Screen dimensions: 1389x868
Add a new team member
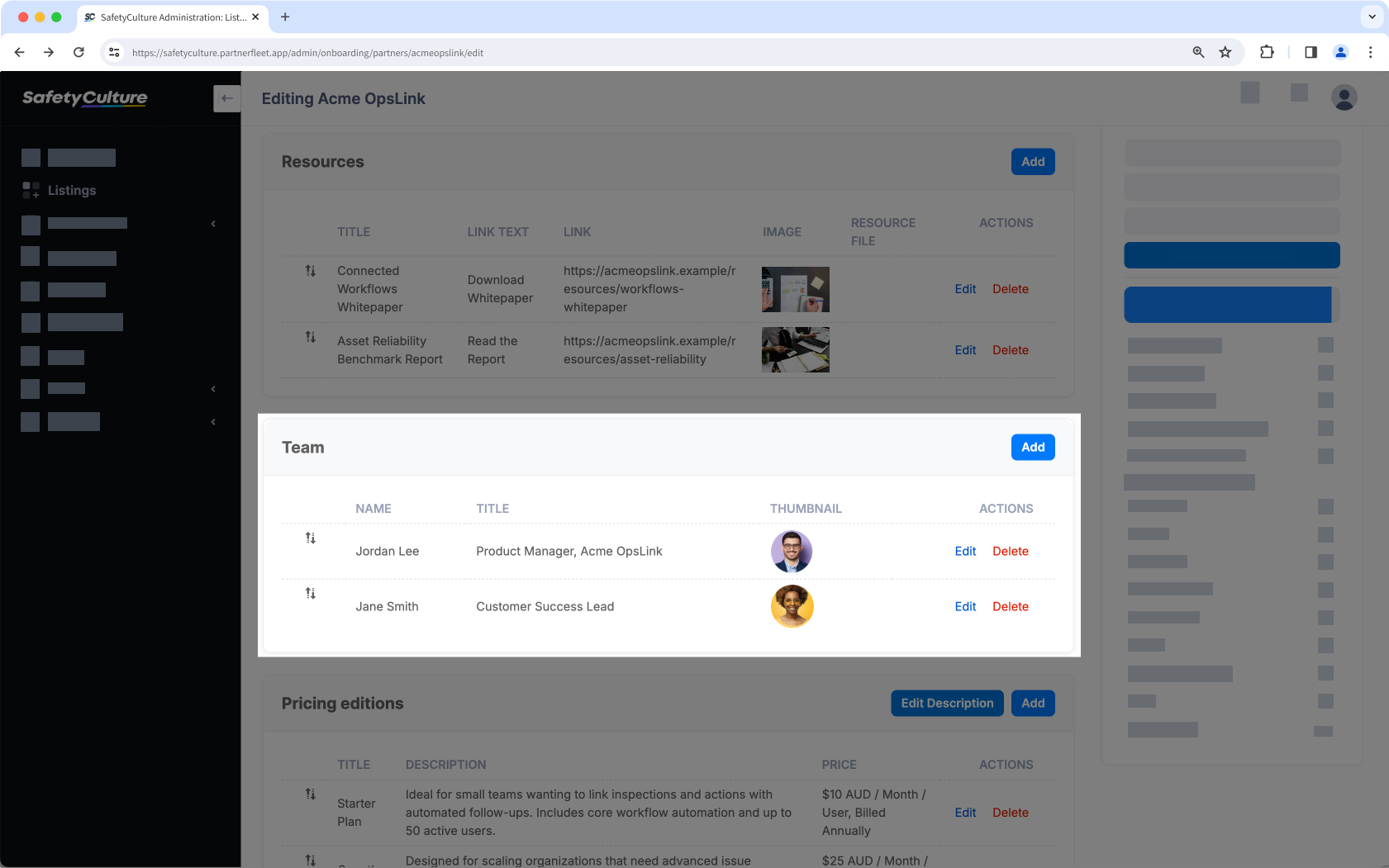pos(1033,447)
